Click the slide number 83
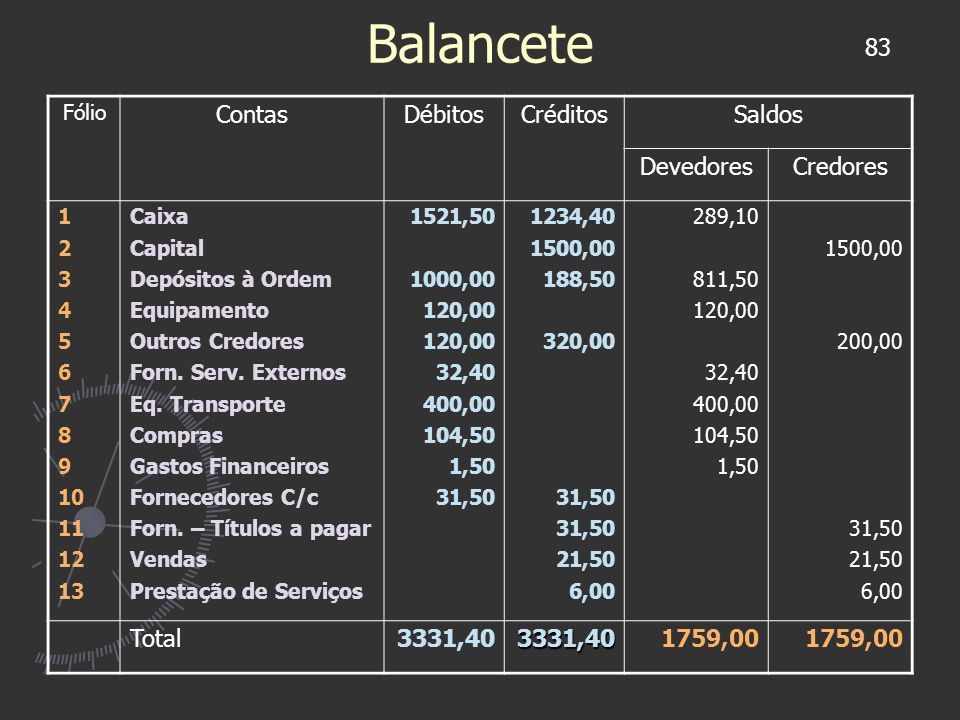The width and height of the screenshot is (960, 720). pos(877,47)
